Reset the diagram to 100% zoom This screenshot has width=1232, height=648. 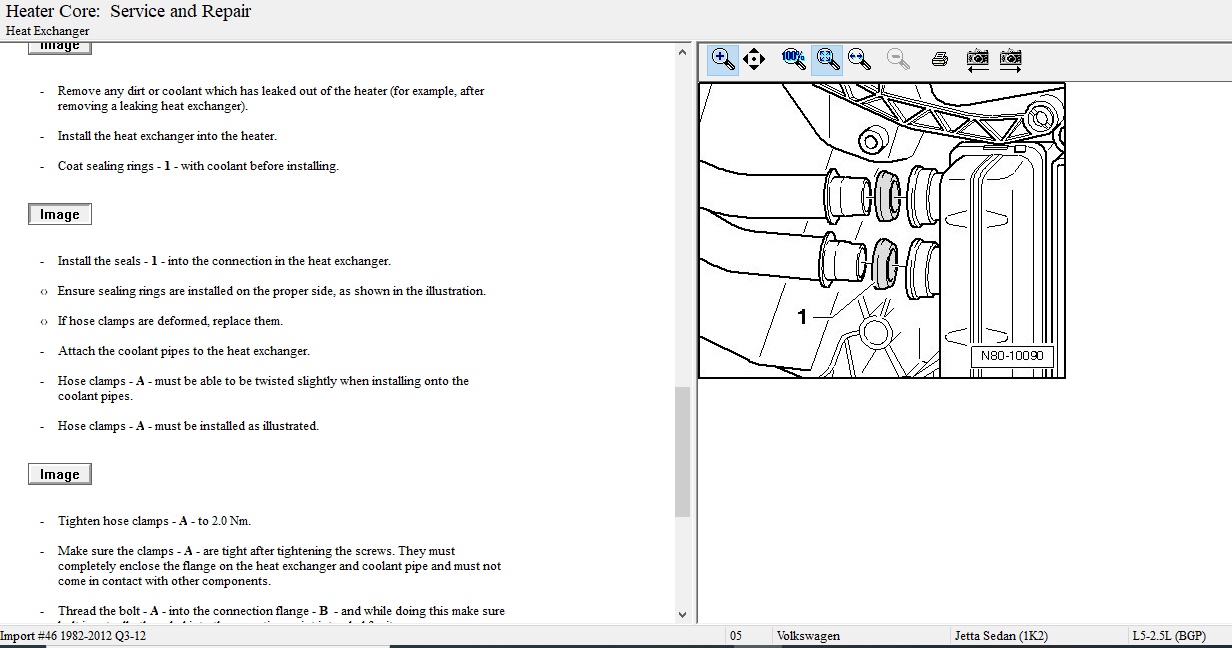tap(793, 59)
